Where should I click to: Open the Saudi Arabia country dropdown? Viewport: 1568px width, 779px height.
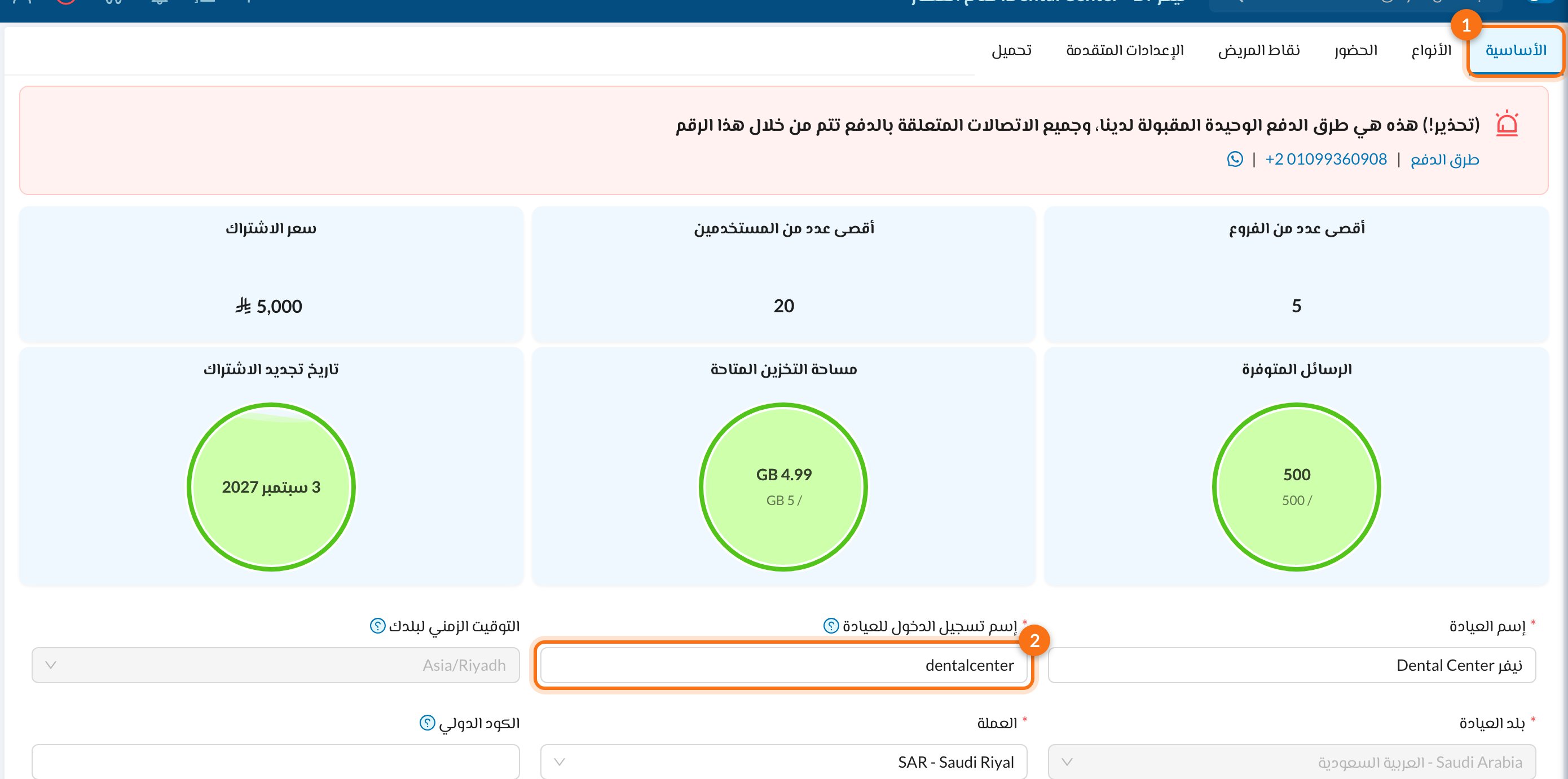[x=1292, y=762]
